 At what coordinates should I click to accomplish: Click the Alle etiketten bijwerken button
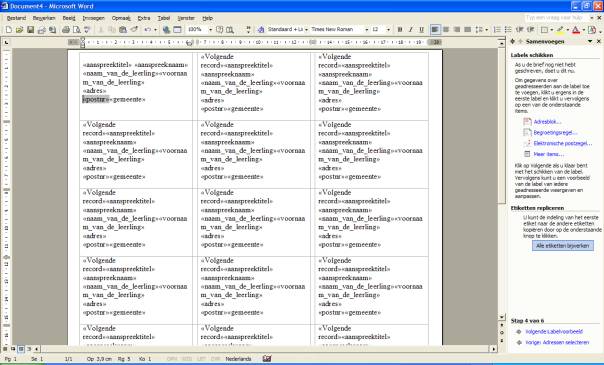tap(563, 246)
